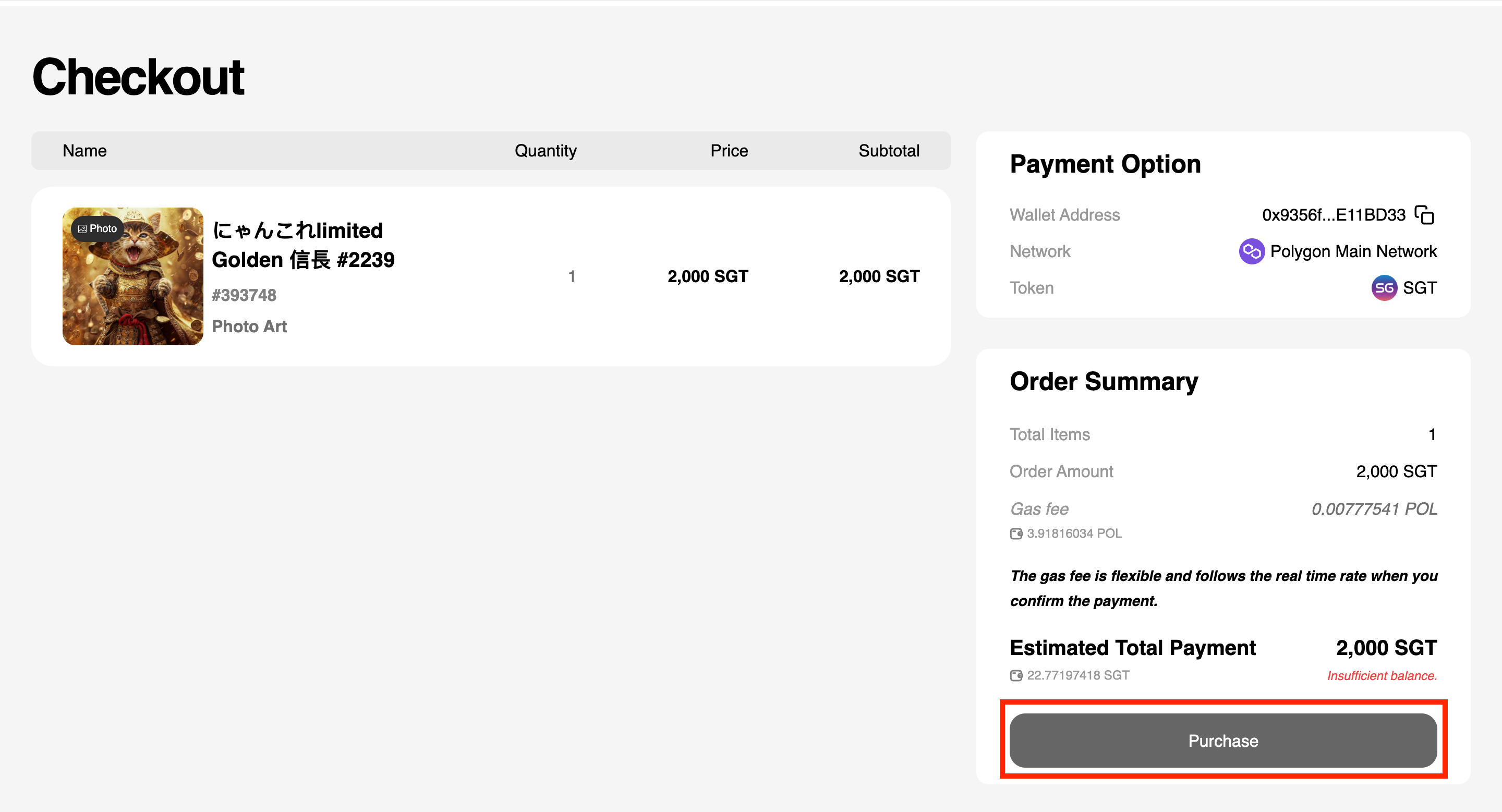The height and width of the screenshot is (812, 1502).
Task: Click the Total Items value 1
Action: pos(1432,434)
